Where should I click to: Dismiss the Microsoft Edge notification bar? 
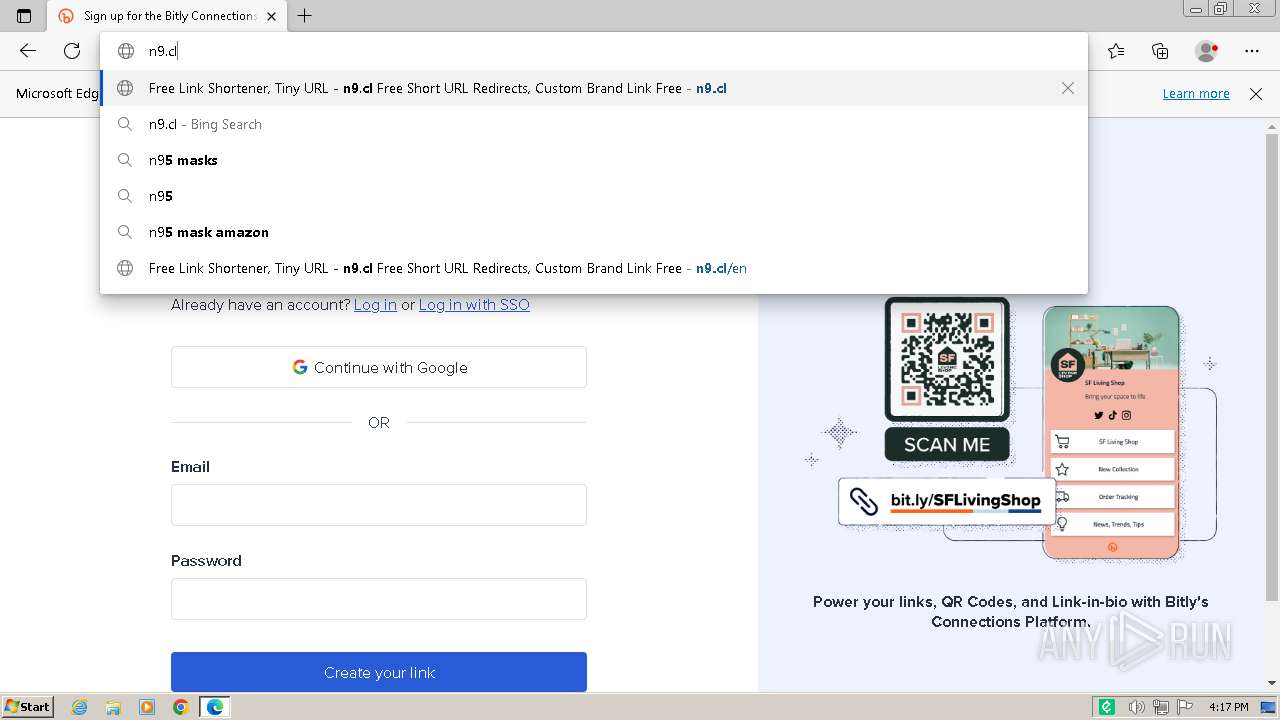coord(1256,93)
